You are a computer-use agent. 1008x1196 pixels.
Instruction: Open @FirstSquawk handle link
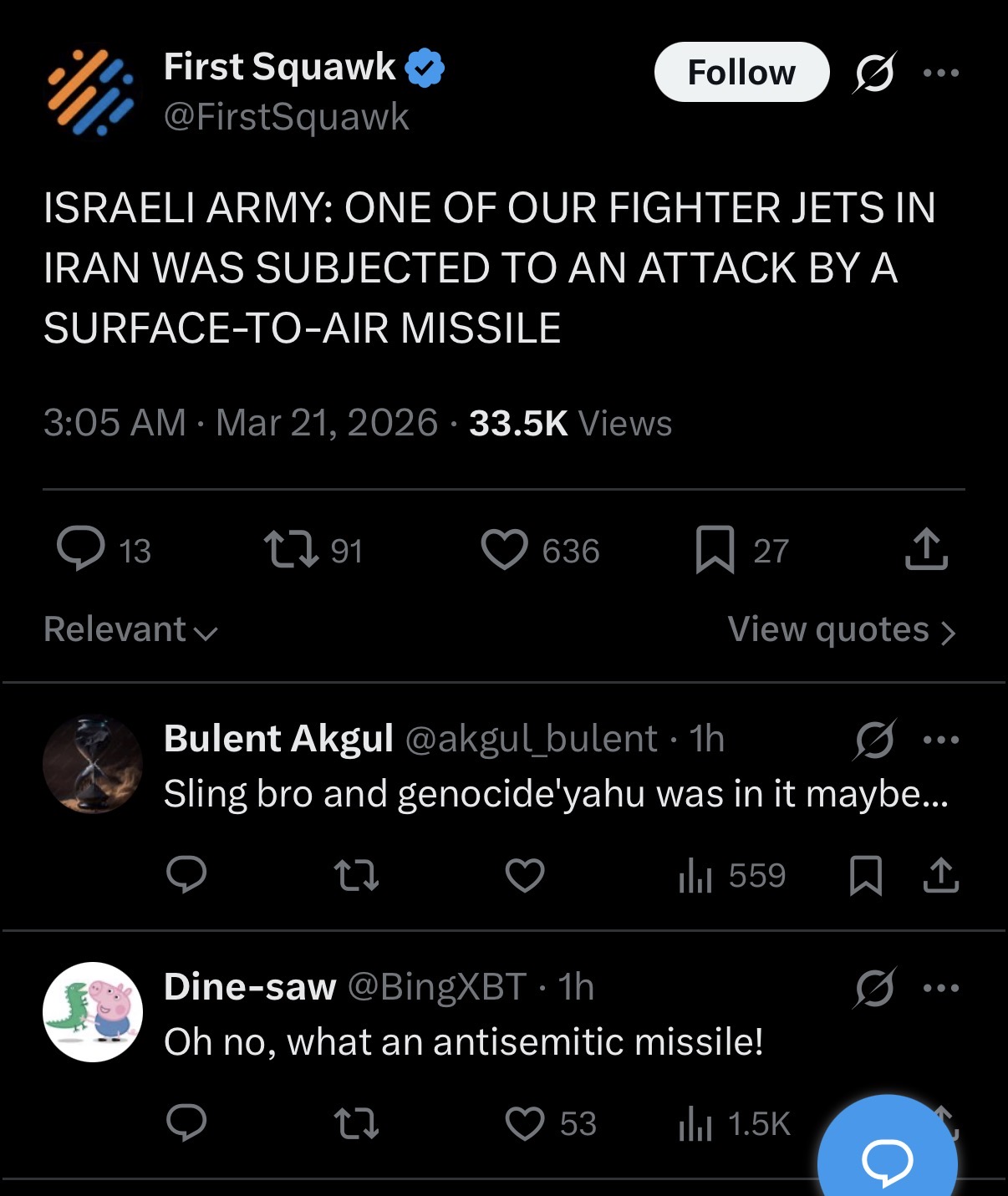287,117
